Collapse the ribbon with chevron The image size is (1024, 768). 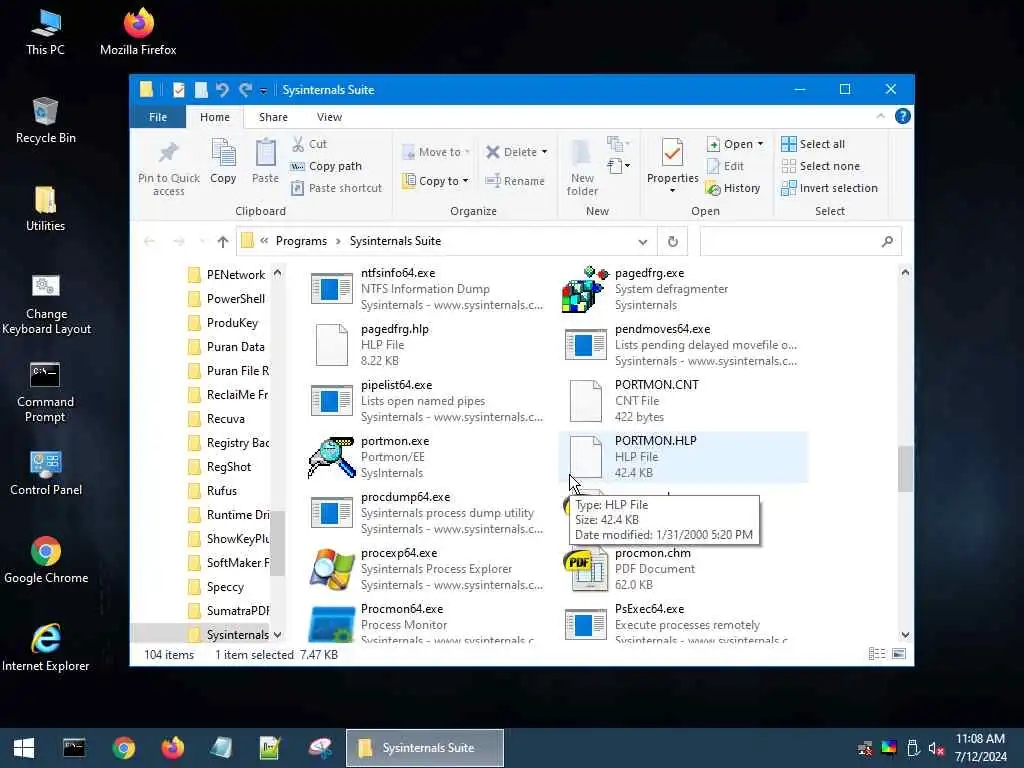(x=880, y=116)
